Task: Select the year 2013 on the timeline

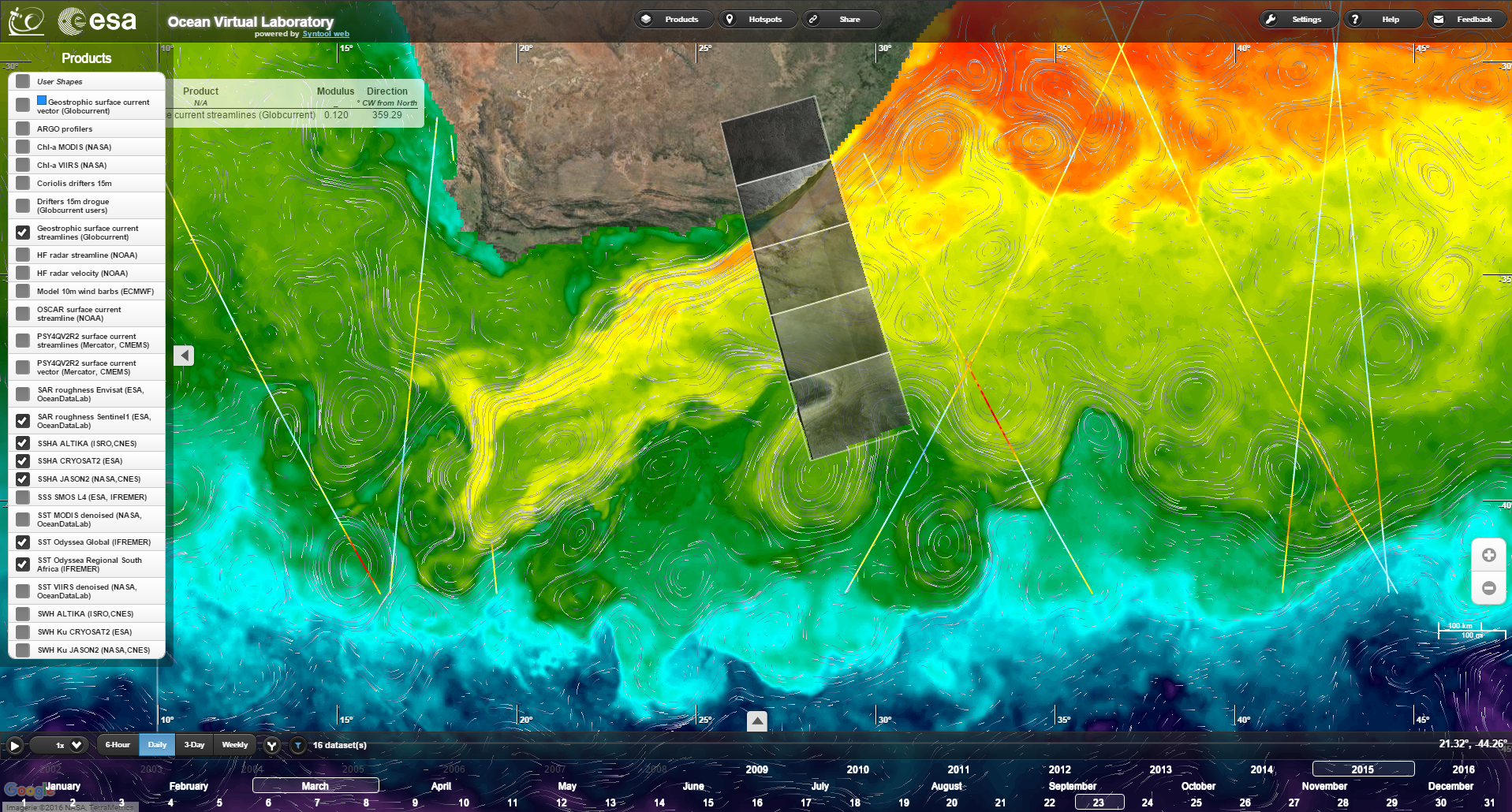Action: tap(1160, 769)
